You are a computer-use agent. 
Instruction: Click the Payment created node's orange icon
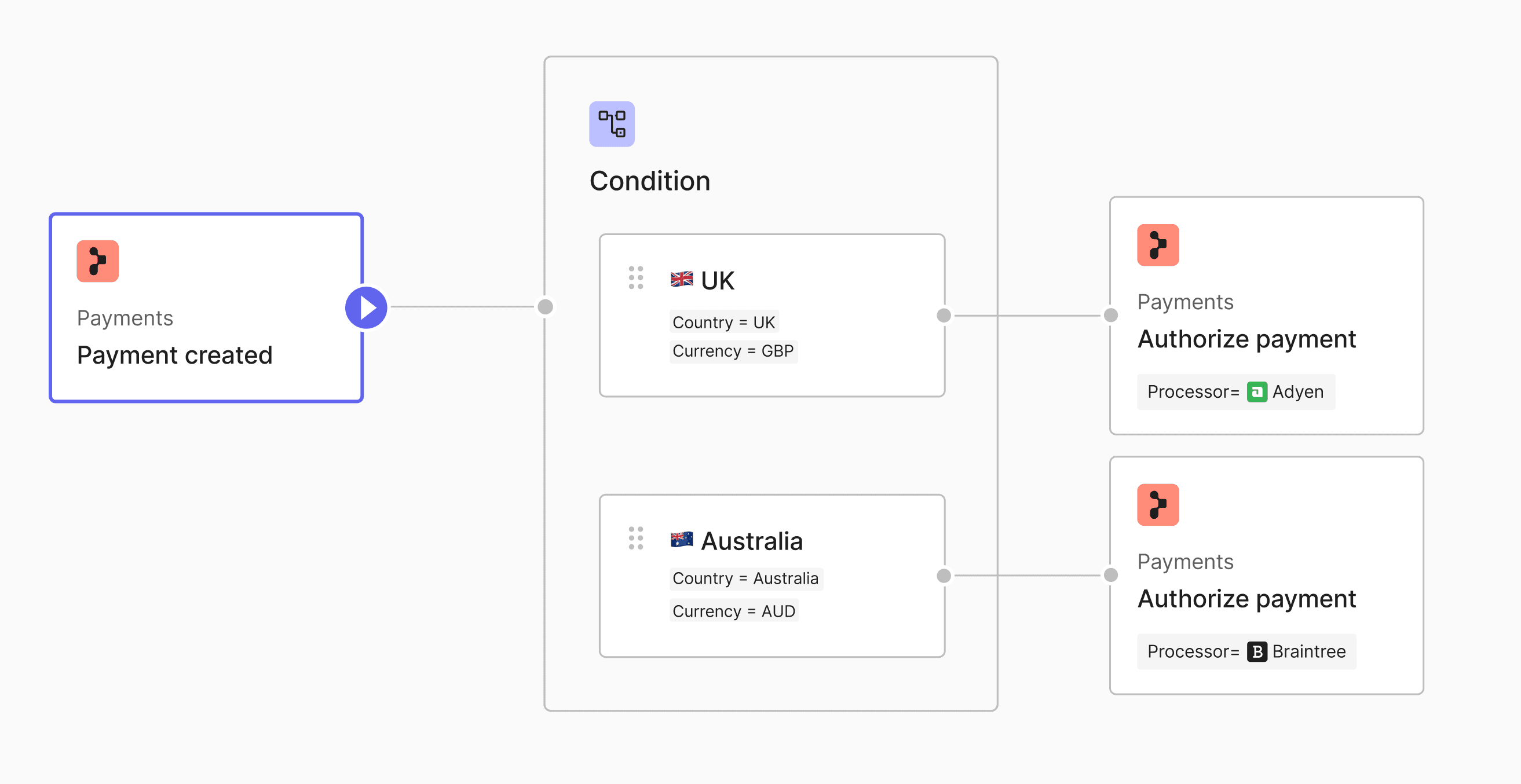(97, 261)
